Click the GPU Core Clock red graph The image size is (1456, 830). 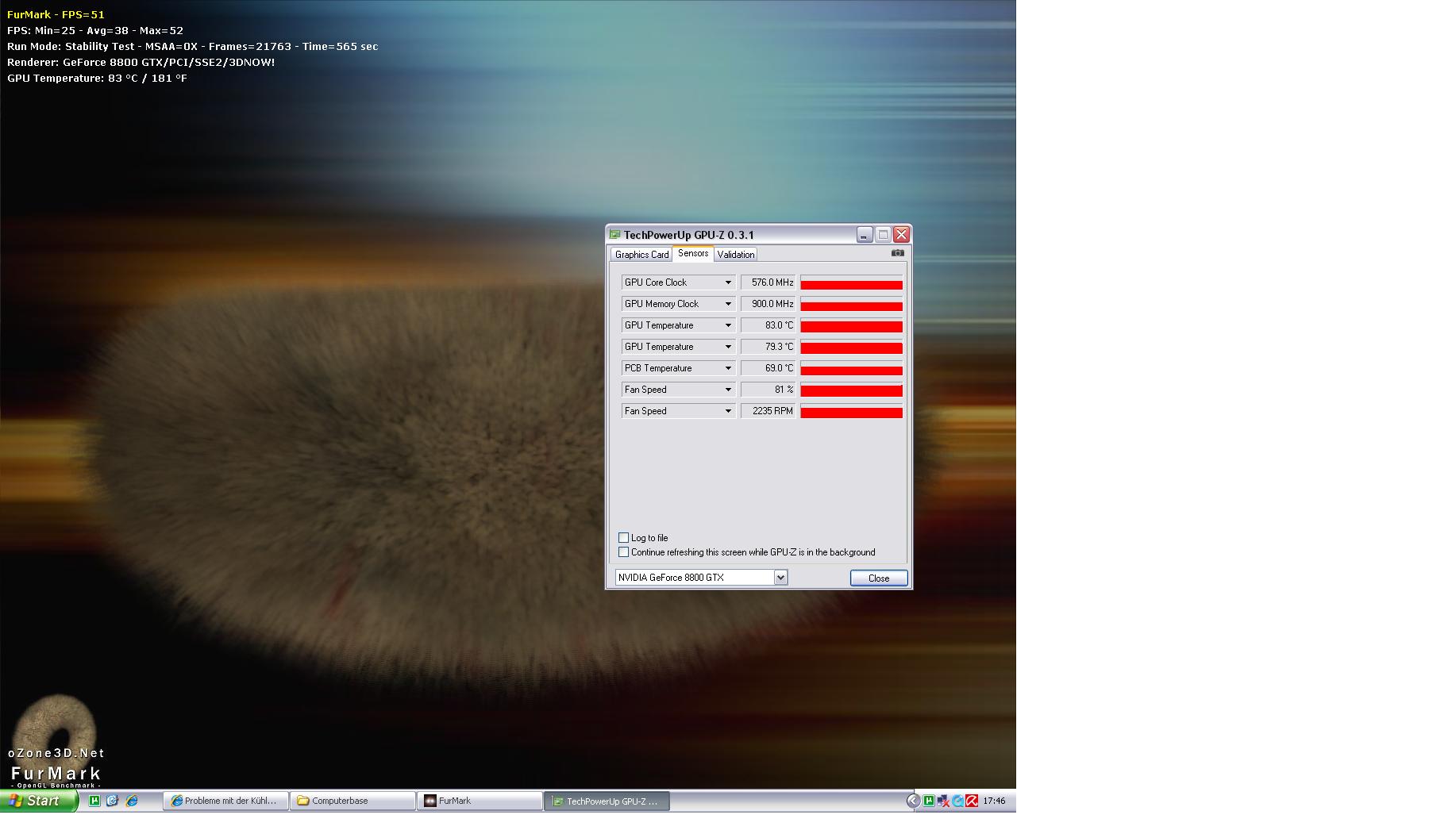851,282
